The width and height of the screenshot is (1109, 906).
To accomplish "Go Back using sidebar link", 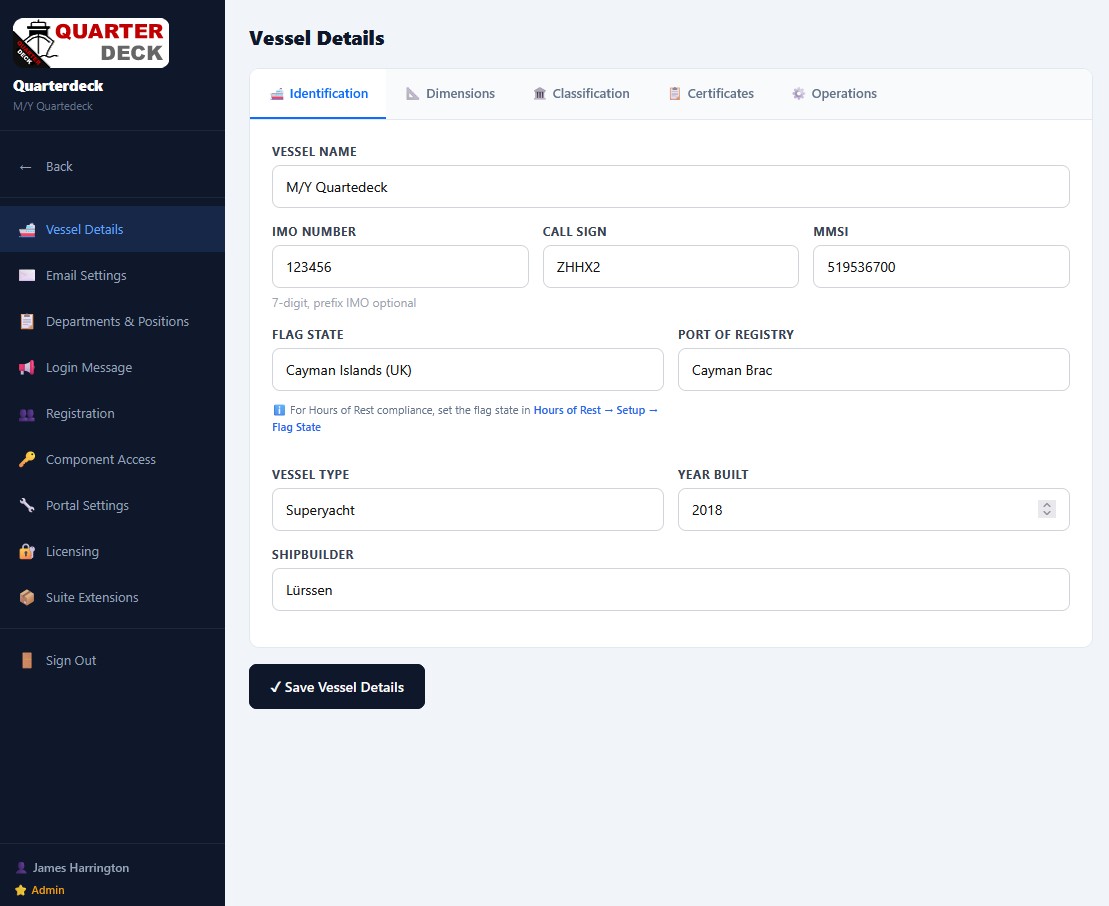I will [x=112, y=167].
